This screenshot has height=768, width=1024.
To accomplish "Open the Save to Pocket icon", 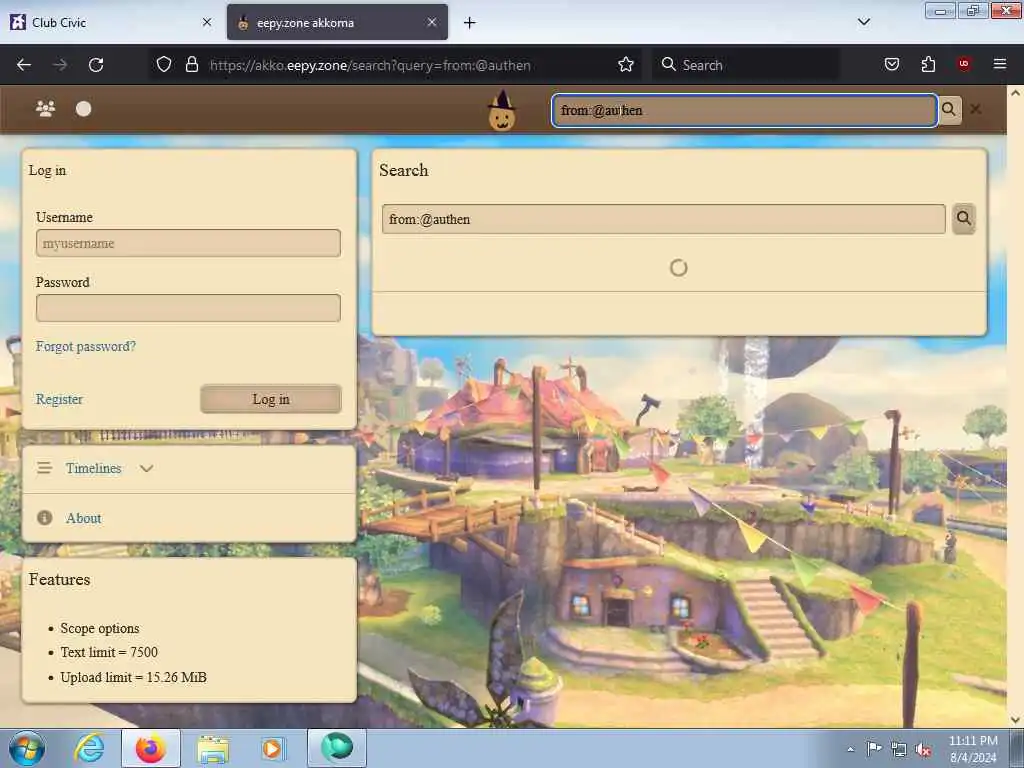I will point(891,64).
